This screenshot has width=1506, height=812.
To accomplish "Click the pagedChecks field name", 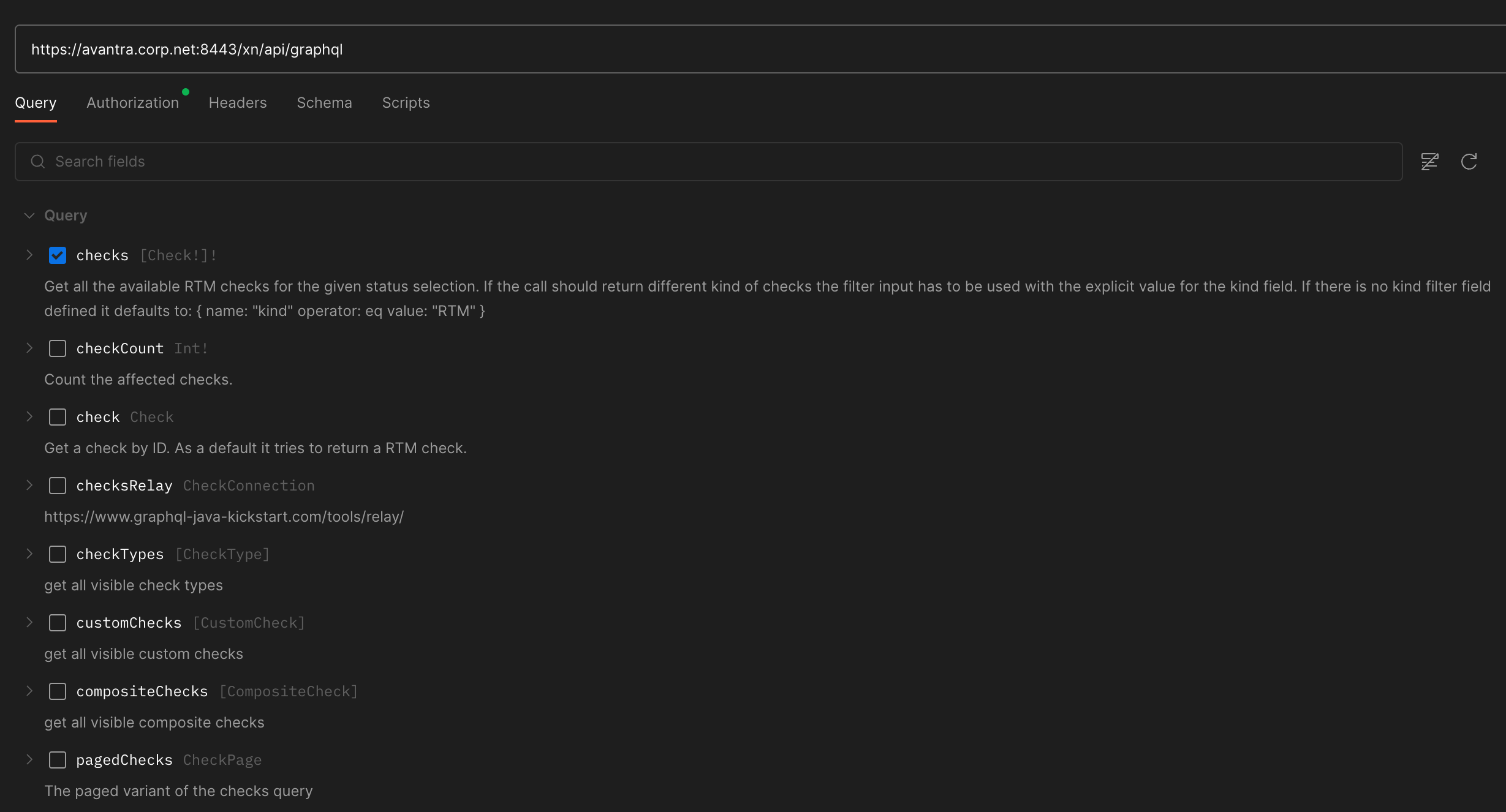I will (124, 760).
